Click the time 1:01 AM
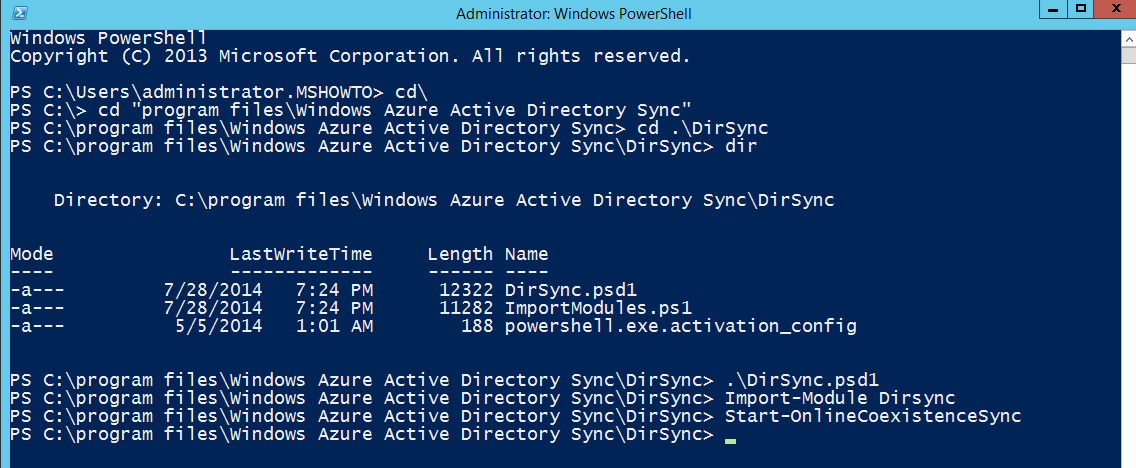This screenshot has height=468, width=1136. 334,327
